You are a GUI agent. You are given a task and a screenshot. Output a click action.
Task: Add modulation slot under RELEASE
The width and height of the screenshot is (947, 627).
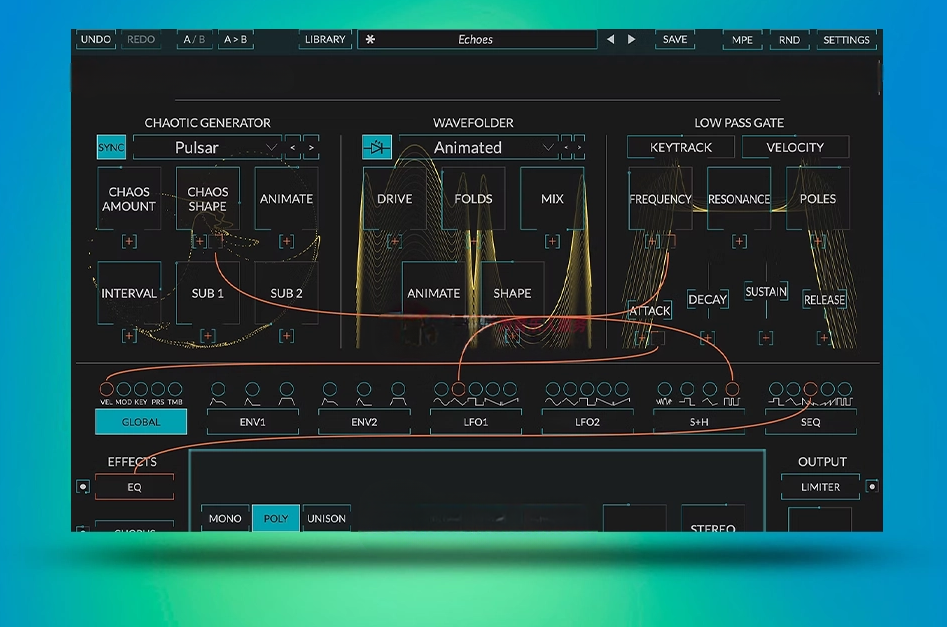tap(824, 338)
